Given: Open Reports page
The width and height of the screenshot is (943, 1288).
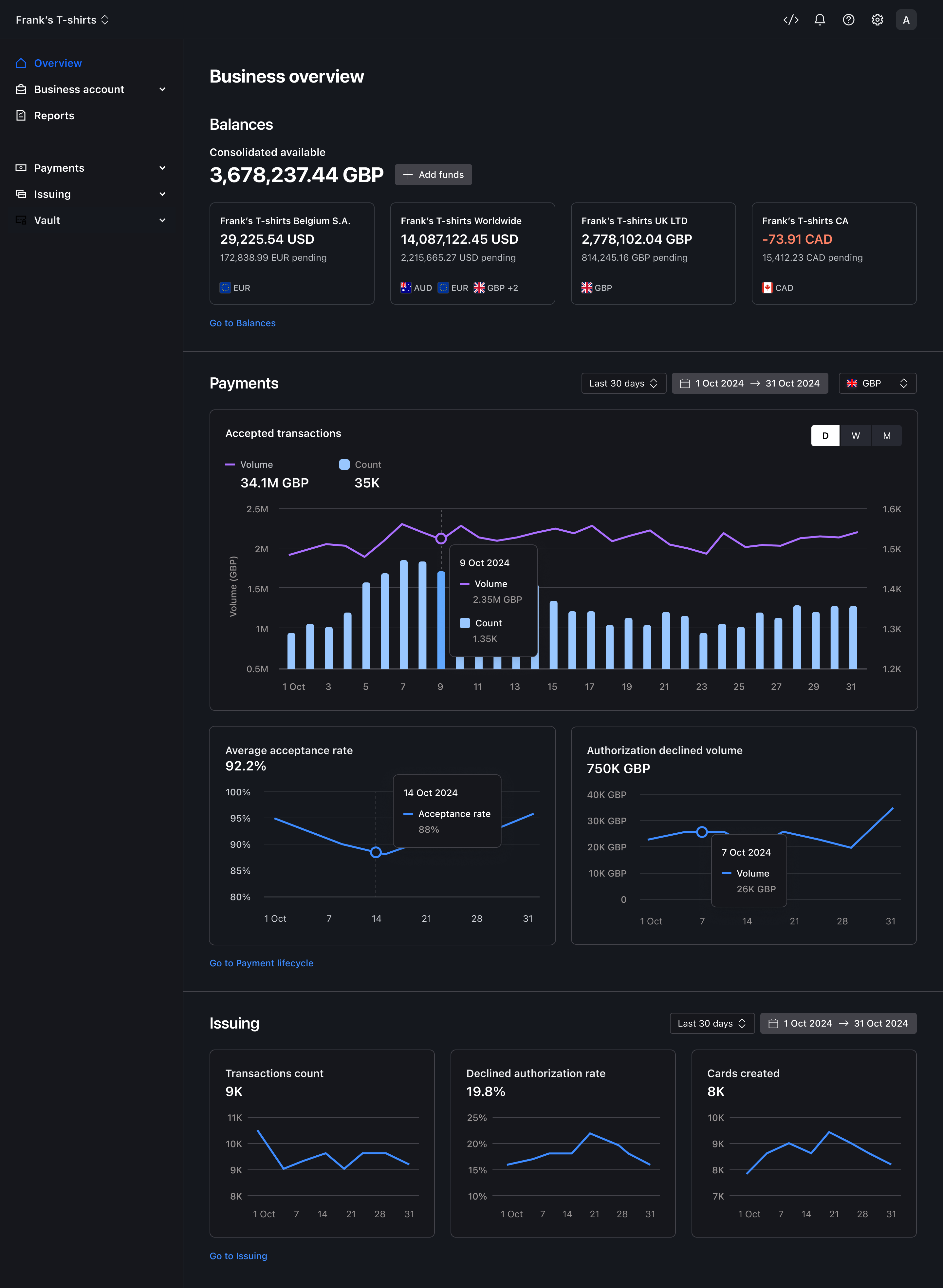Looking at the screenshot, I should point(91,115).
